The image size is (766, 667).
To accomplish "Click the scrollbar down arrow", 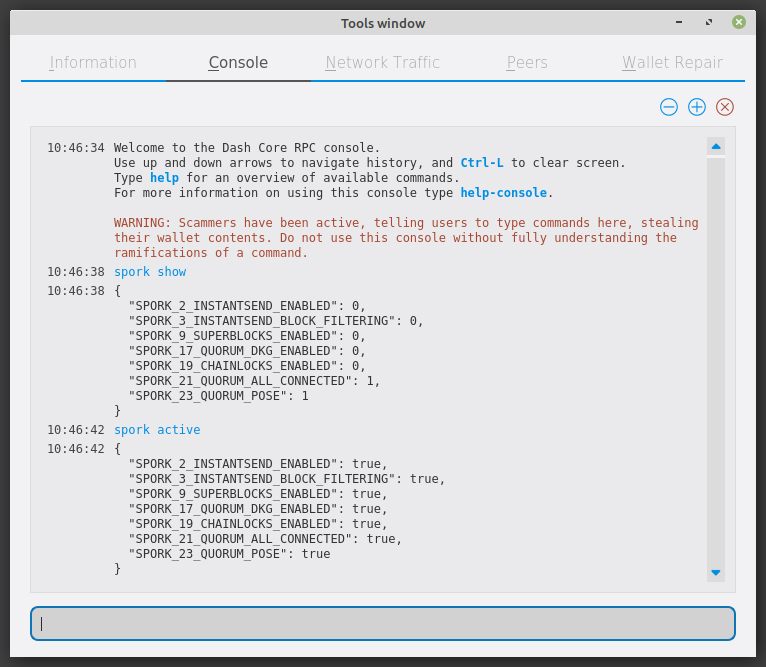I will pos(715,573).
